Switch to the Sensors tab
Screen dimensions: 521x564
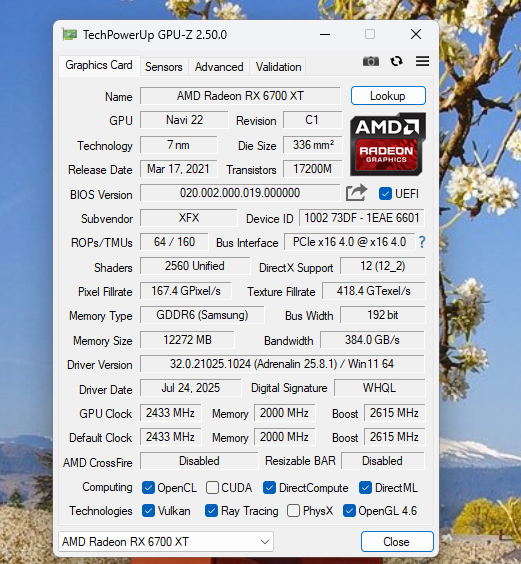pyautogui.click(x=164, y=67)
